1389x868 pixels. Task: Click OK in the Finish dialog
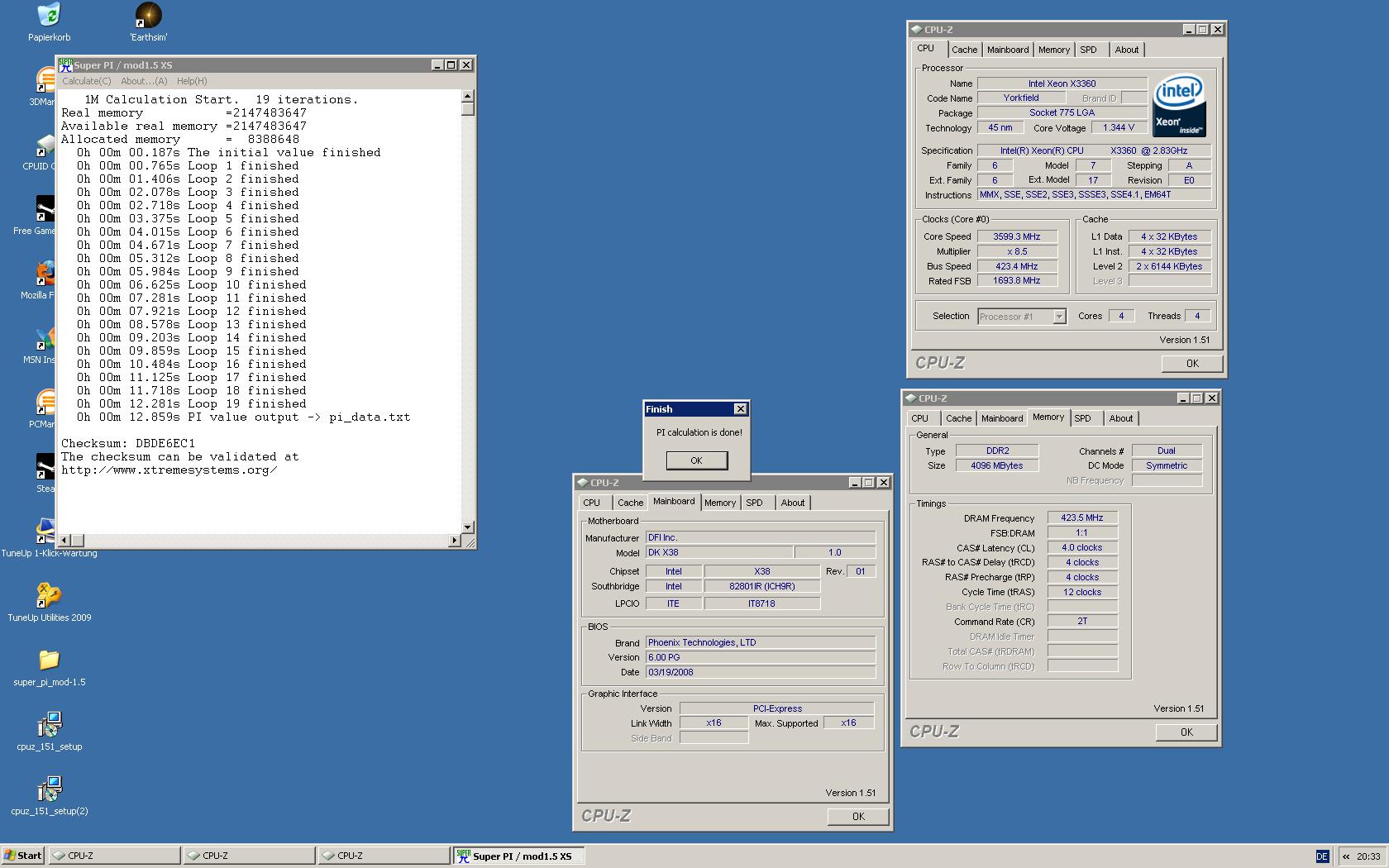pyautogui.click(x=697, y=460)
